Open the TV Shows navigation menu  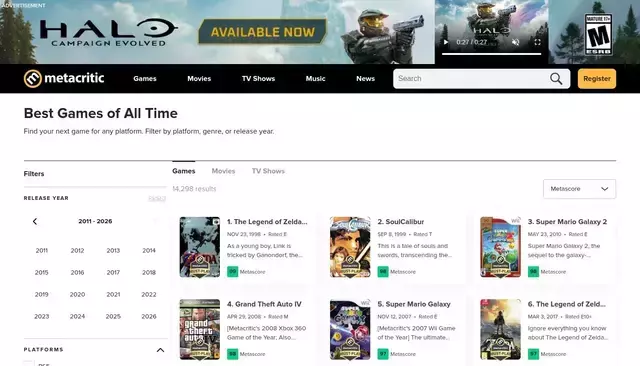click(x=258, y=78)
